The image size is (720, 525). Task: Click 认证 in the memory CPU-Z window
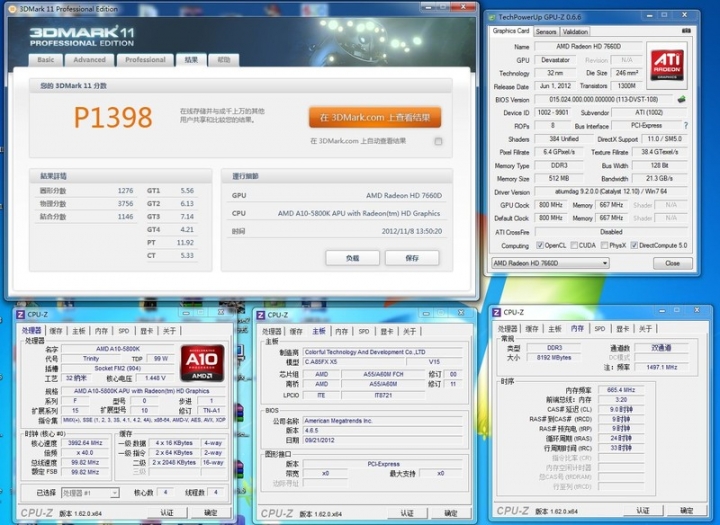(643, 510)
